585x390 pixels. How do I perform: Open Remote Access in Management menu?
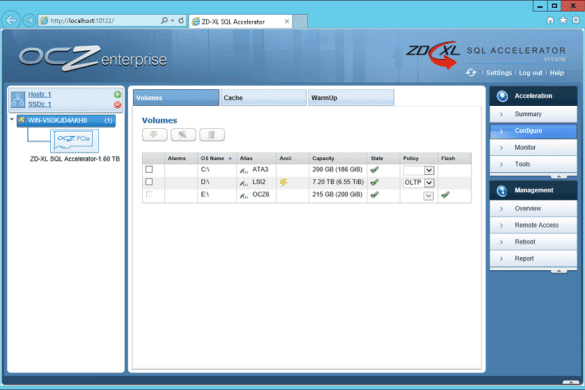tap(533, 225)
